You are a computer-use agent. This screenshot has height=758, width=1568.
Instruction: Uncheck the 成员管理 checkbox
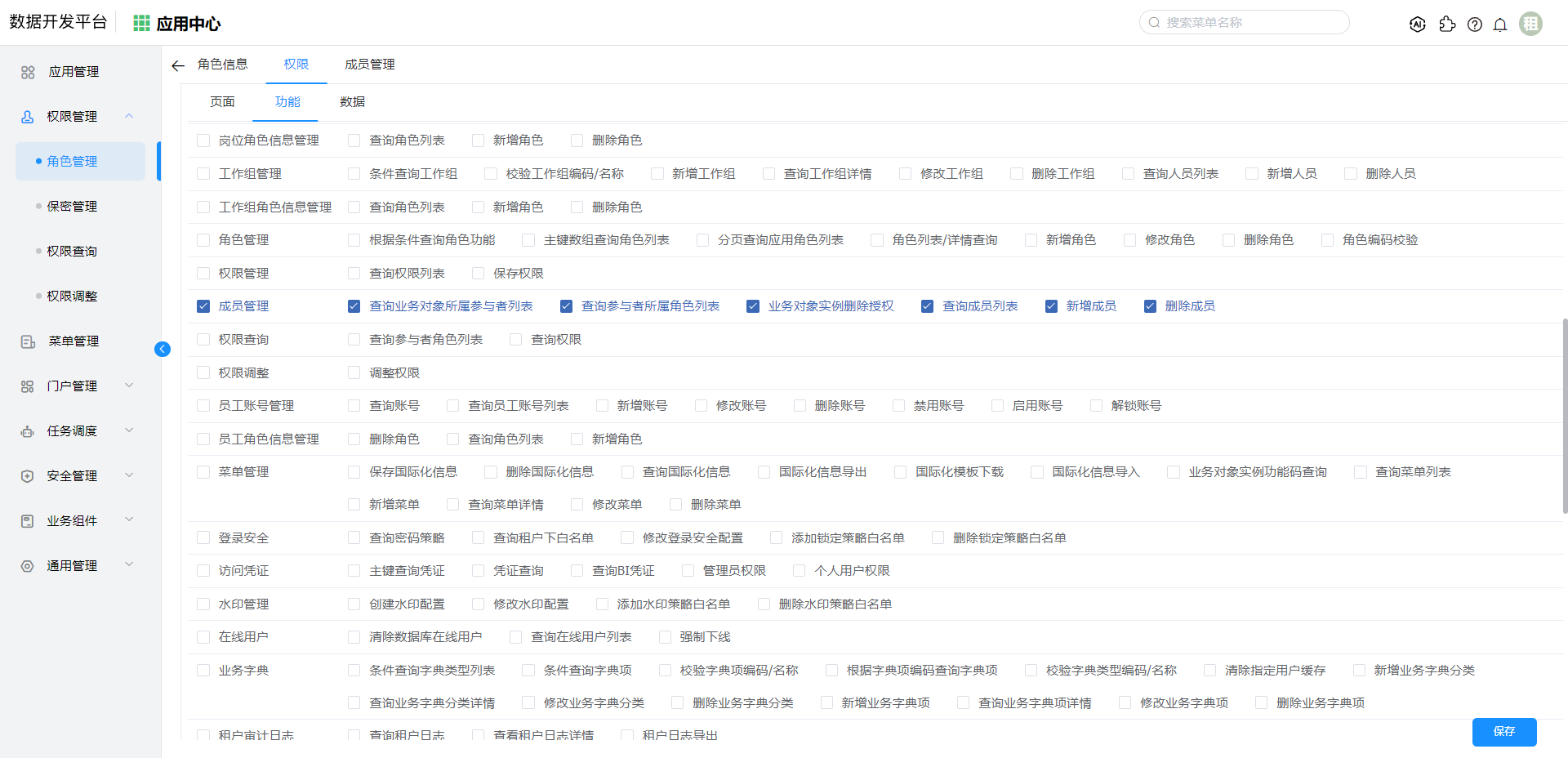click(203, 306)
